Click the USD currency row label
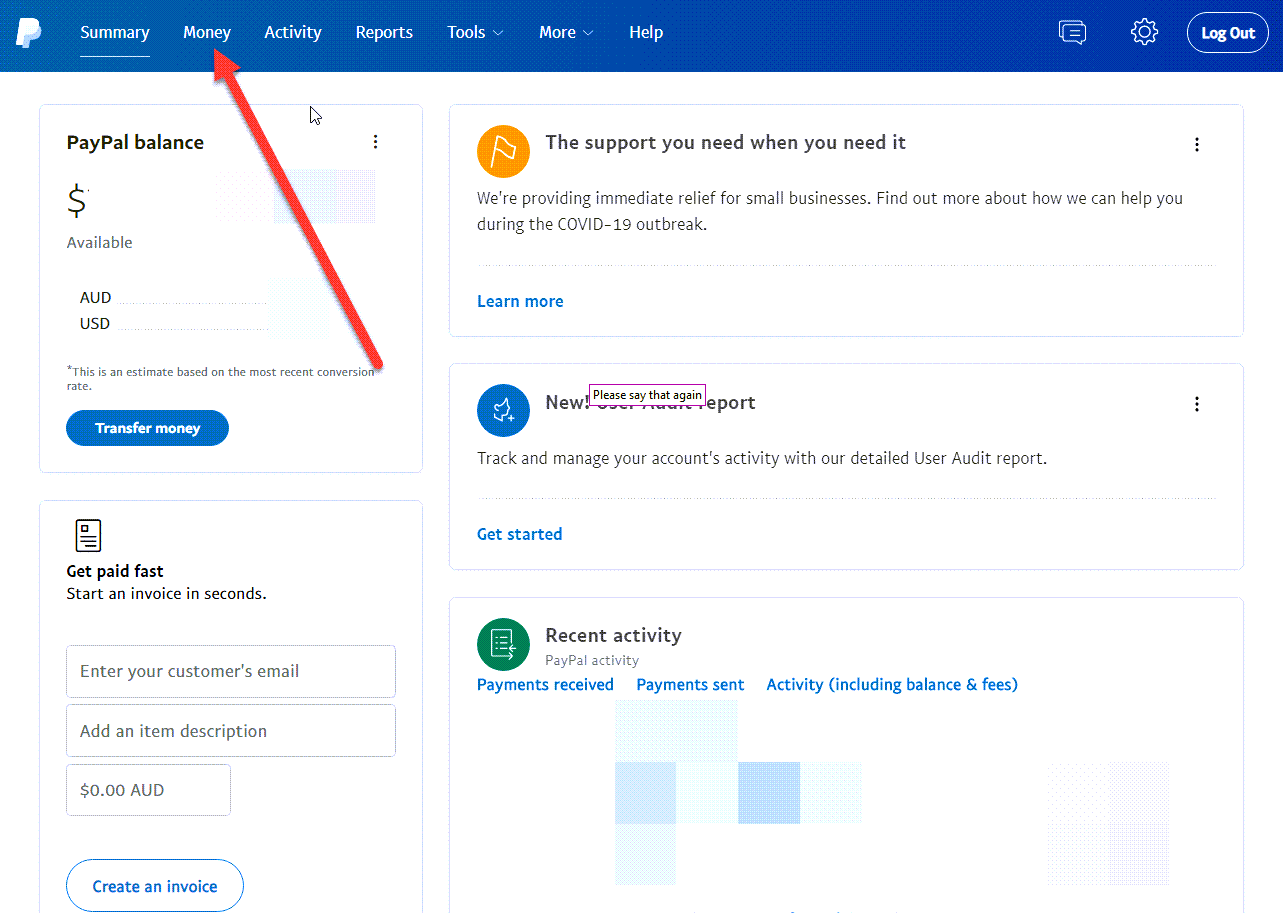The width and height of the screenshot is (1283, 913). click(95, 324)
